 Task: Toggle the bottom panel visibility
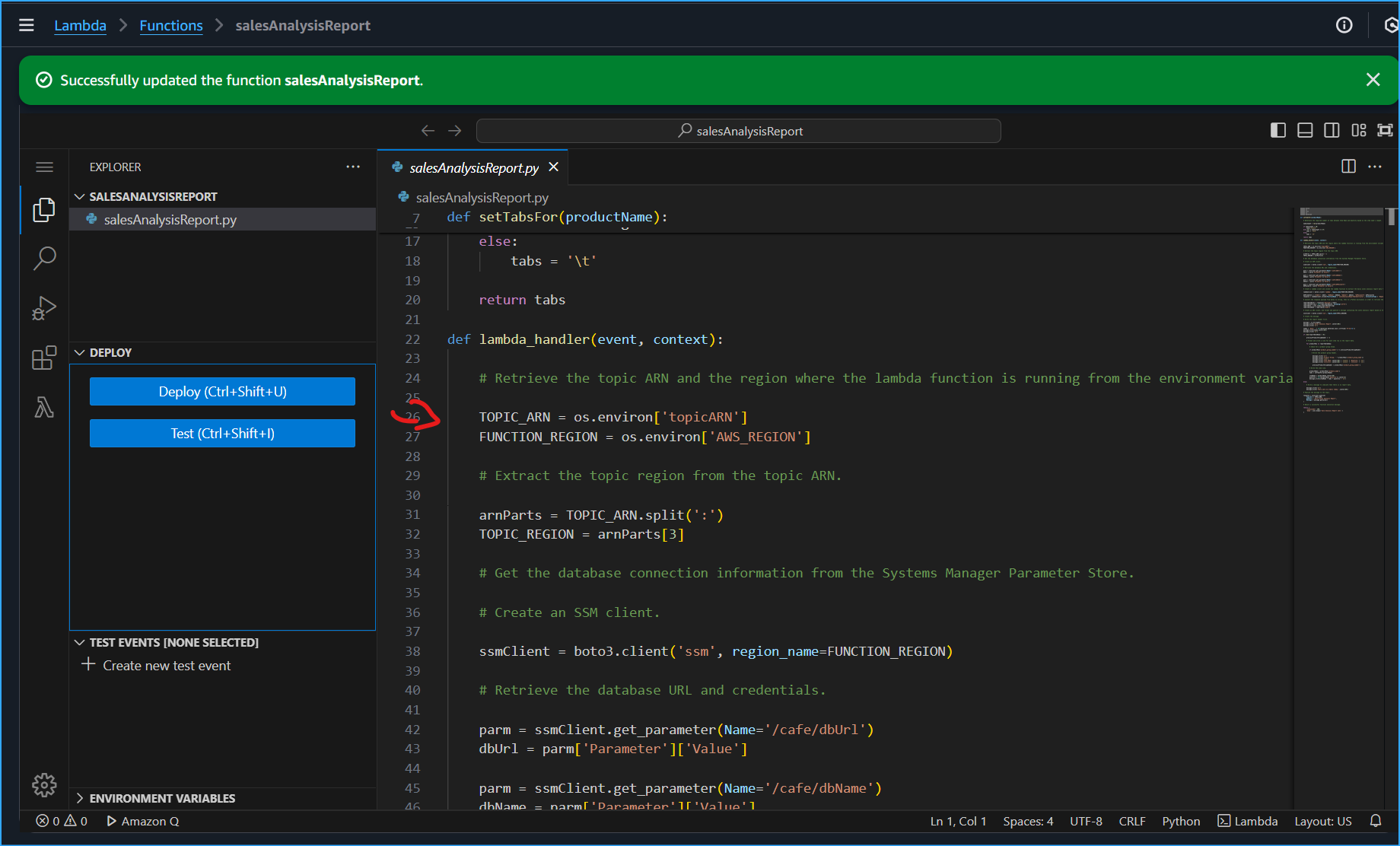coord(1305,130)
